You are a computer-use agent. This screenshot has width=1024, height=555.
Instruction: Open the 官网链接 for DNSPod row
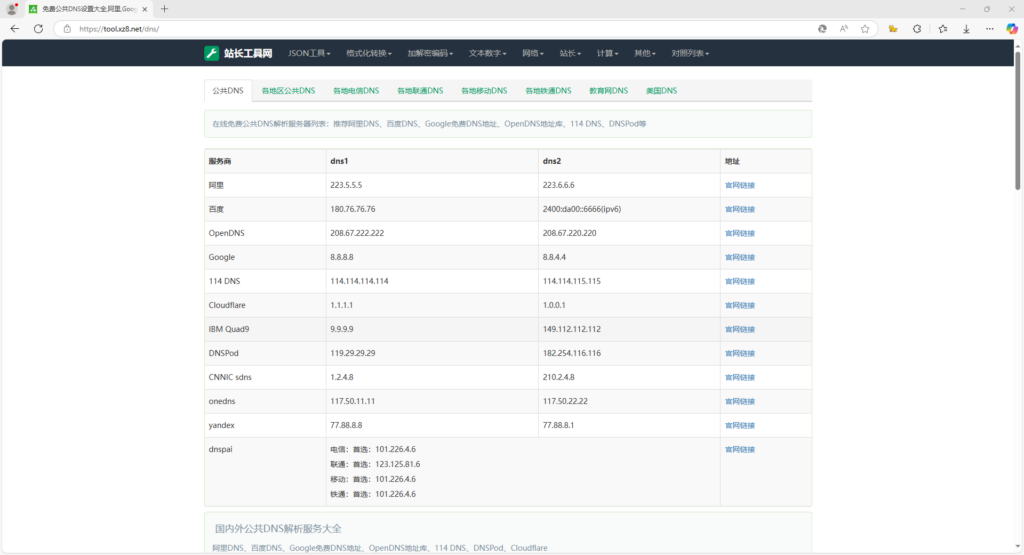tap(740, 353)
